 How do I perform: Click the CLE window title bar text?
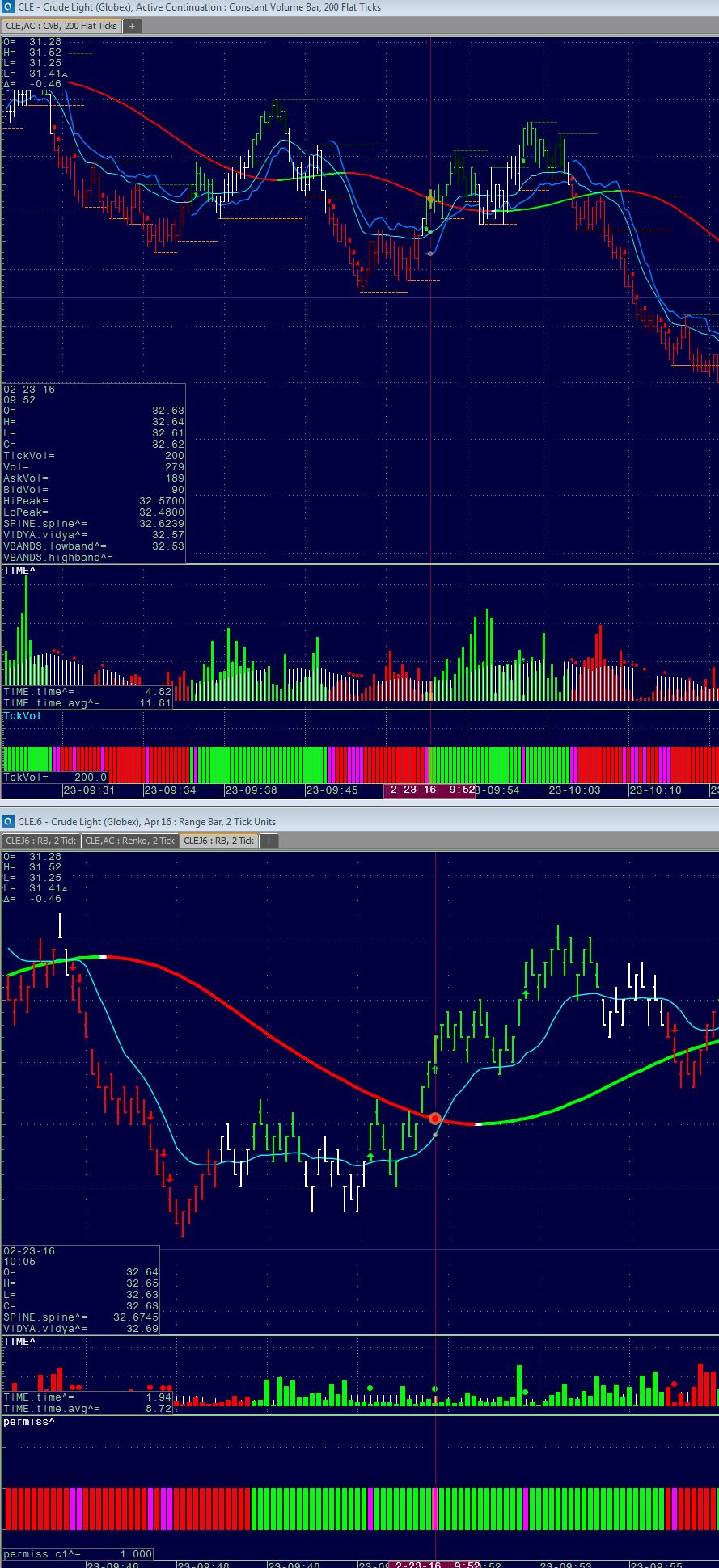[x=200, y=7]
